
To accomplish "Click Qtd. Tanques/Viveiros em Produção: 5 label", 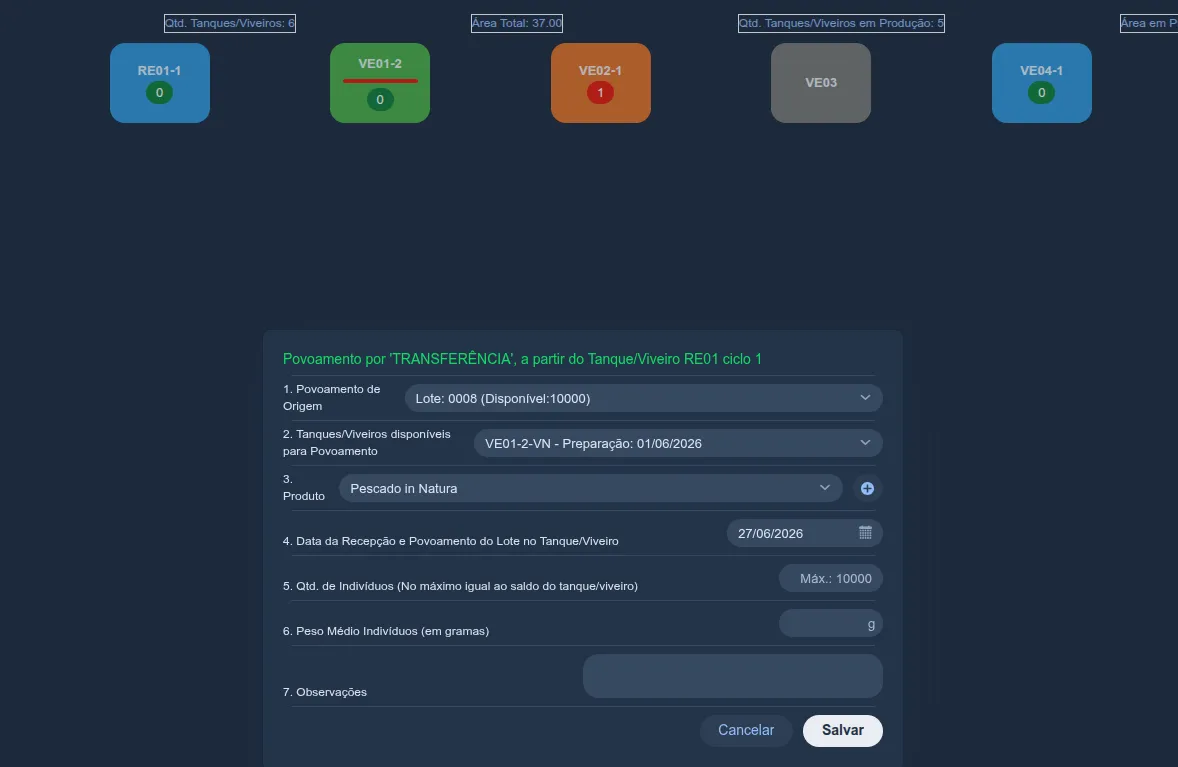I will (x=841, y=23).
